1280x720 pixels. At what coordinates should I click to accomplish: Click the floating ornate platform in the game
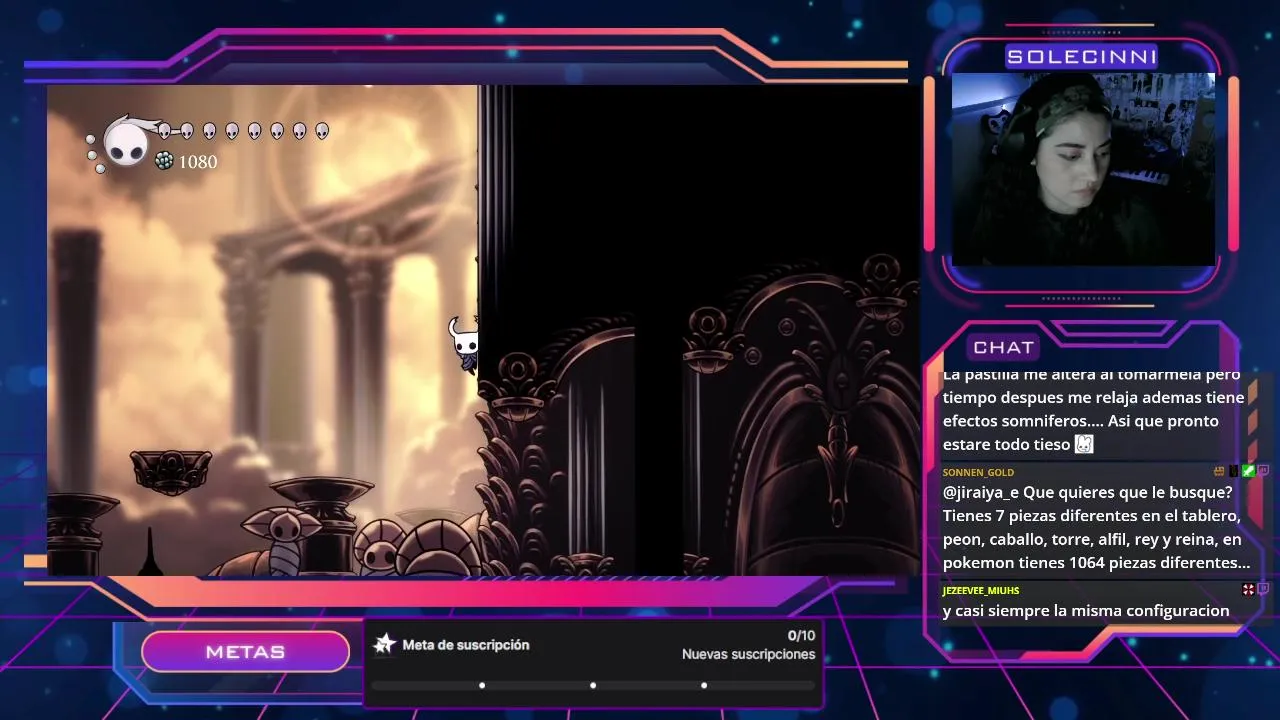click(171, 470)
